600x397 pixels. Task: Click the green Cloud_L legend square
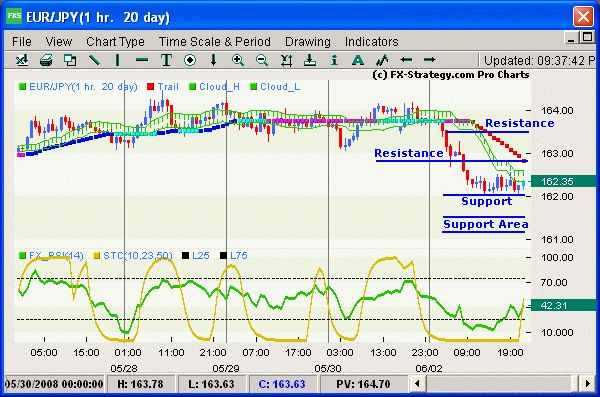click(x=253, y=87)
